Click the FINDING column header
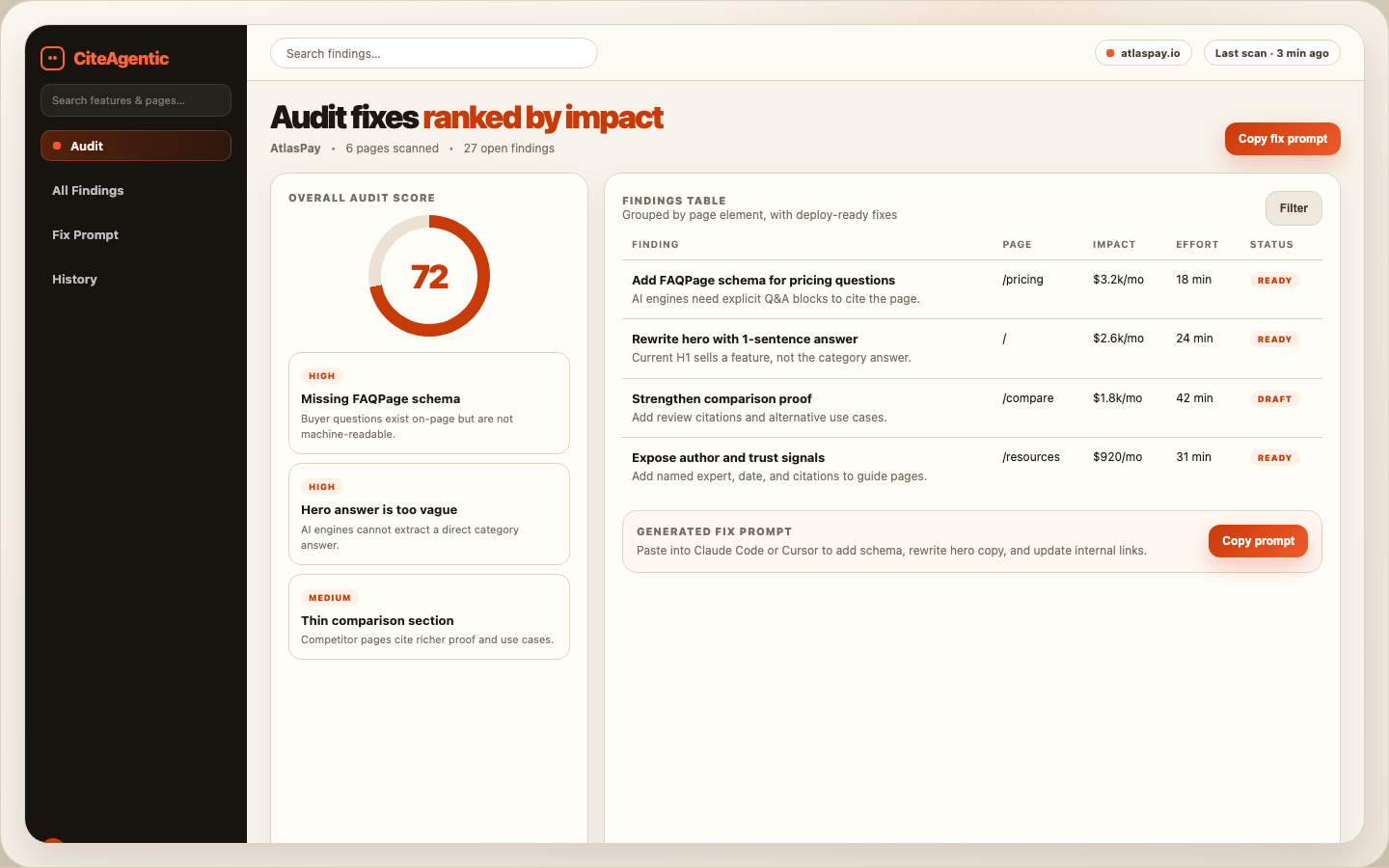1389x868 pixels. 655,245
